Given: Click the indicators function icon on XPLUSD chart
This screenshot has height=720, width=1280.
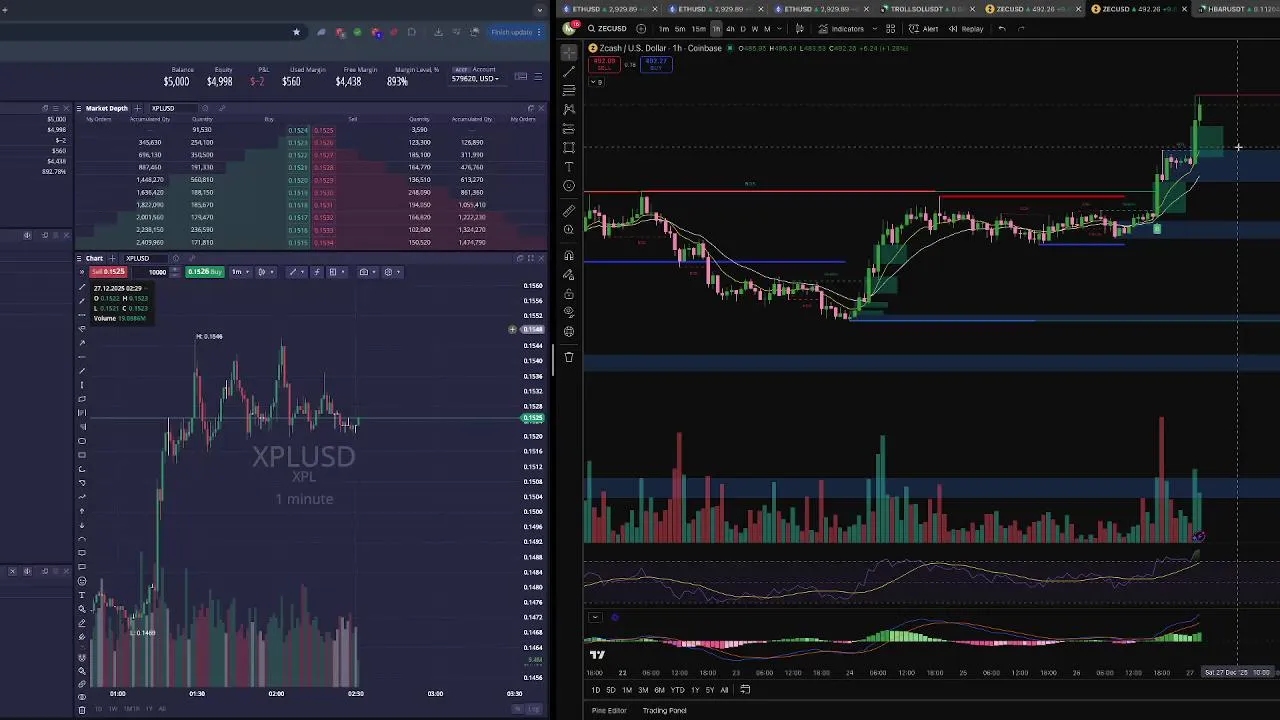Looking at the screenshot, I should pos(316,272).
